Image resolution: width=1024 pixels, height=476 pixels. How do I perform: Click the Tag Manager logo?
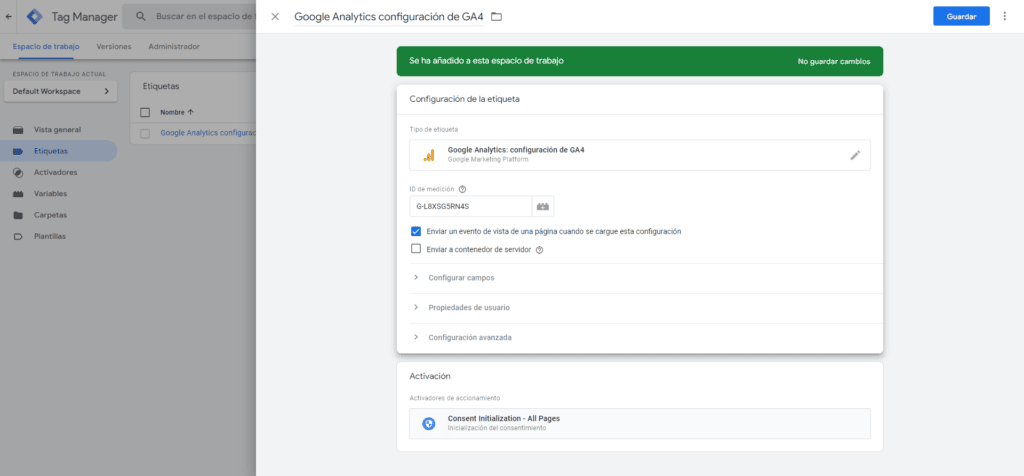(x=35, y=16)
